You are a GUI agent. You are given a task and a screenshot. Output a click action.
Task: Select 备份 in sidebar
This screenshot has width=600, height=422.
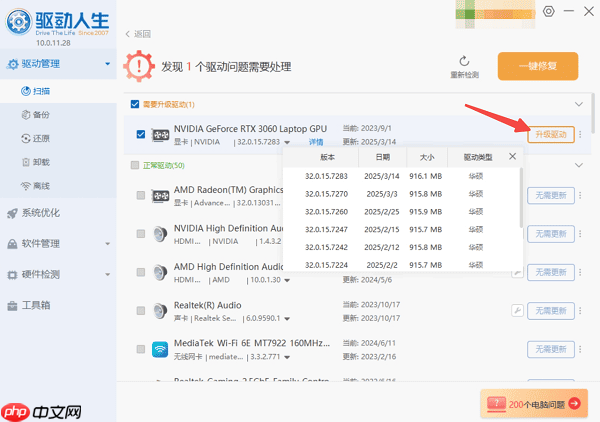click(58, 115)
